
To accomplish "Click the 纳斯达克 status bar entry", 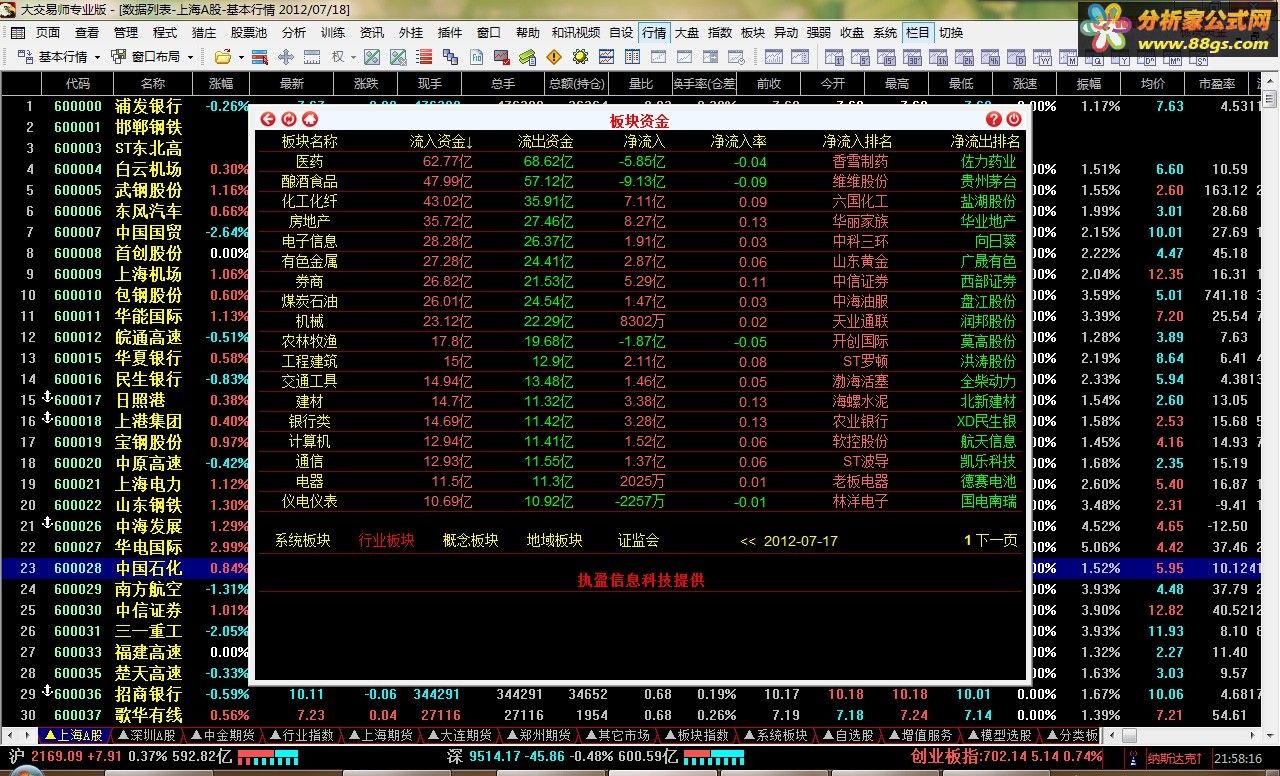I will tap(1175, 759).
